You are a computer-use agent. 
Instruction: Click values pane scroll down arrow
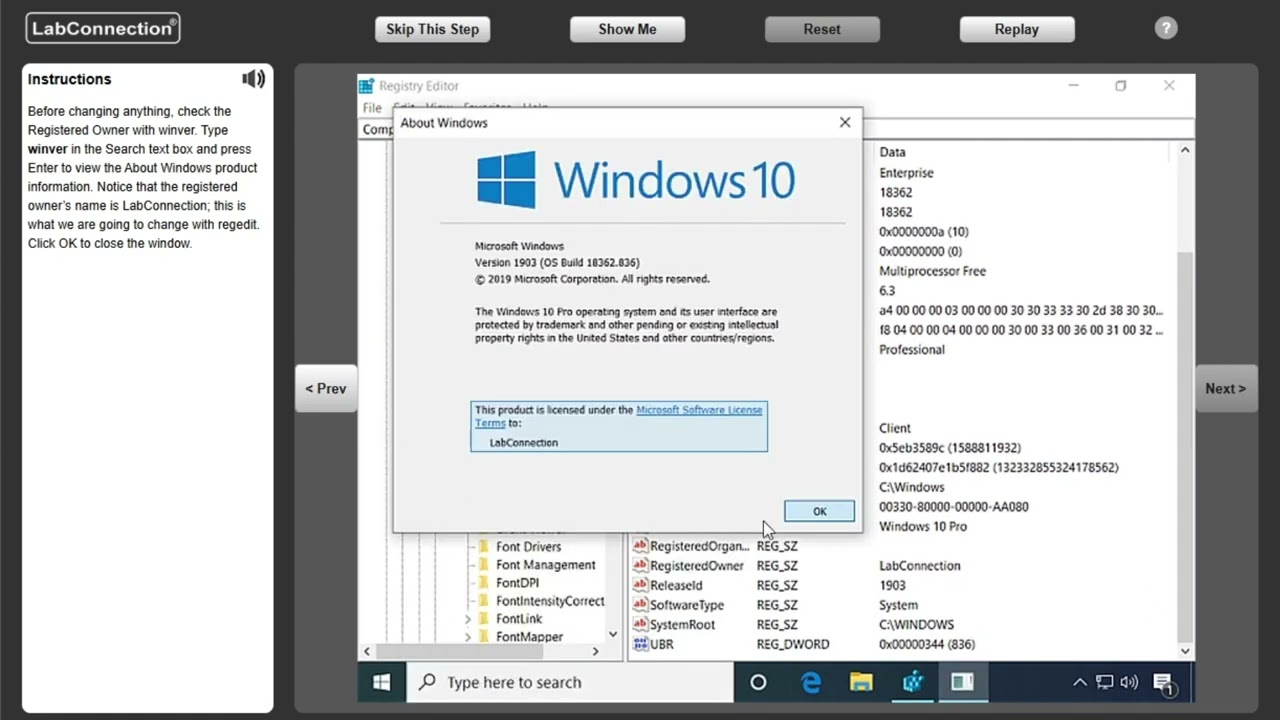click(x=1185, y=651)
